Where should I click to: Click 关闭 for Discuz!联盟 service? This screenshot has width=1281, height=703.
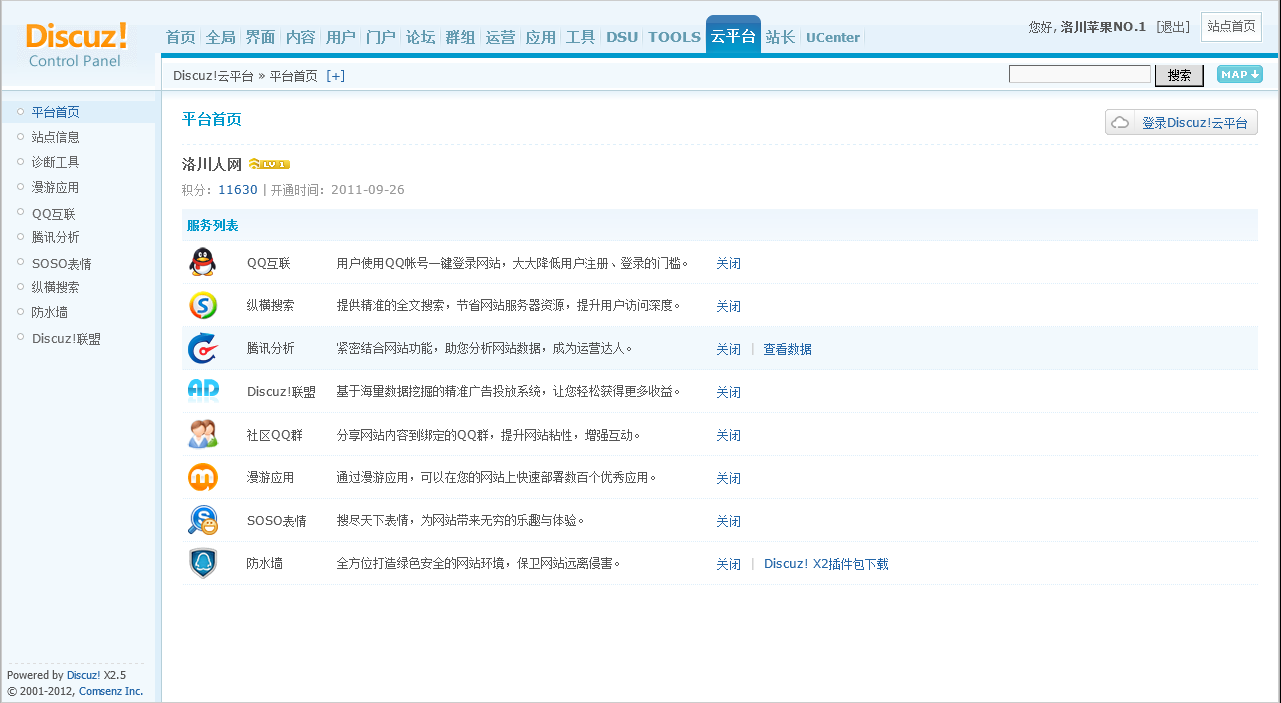[728, 393]
